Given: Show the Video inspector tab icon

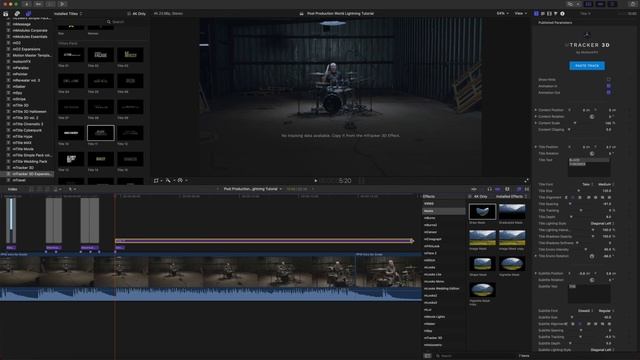Looking at the screenshot, I should tap(549, 13).
